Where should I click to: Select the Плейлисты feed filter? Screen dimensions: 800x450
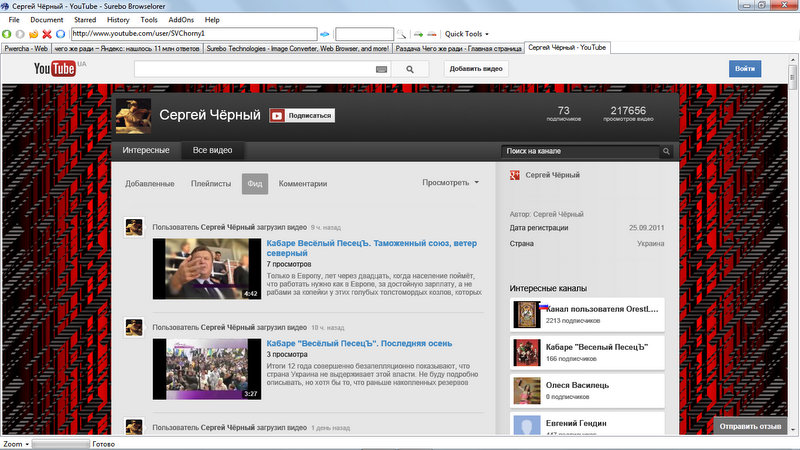pyautogui.click(x=211, y=184)
